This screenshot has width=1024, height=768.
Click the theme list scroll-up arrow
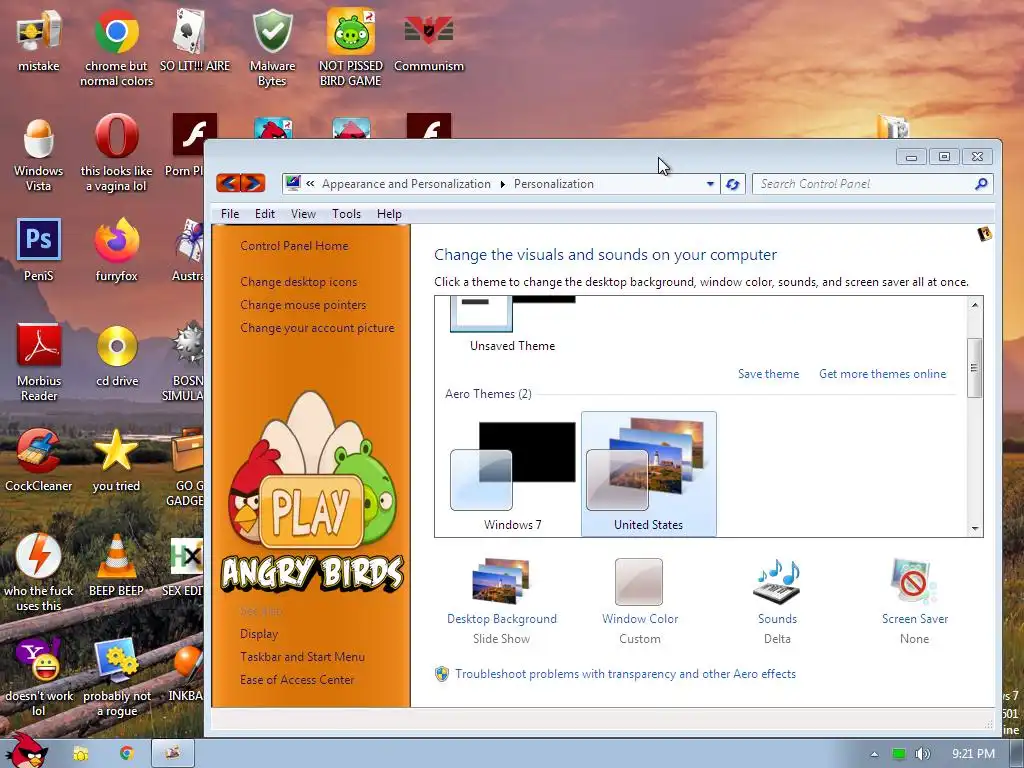975,305
